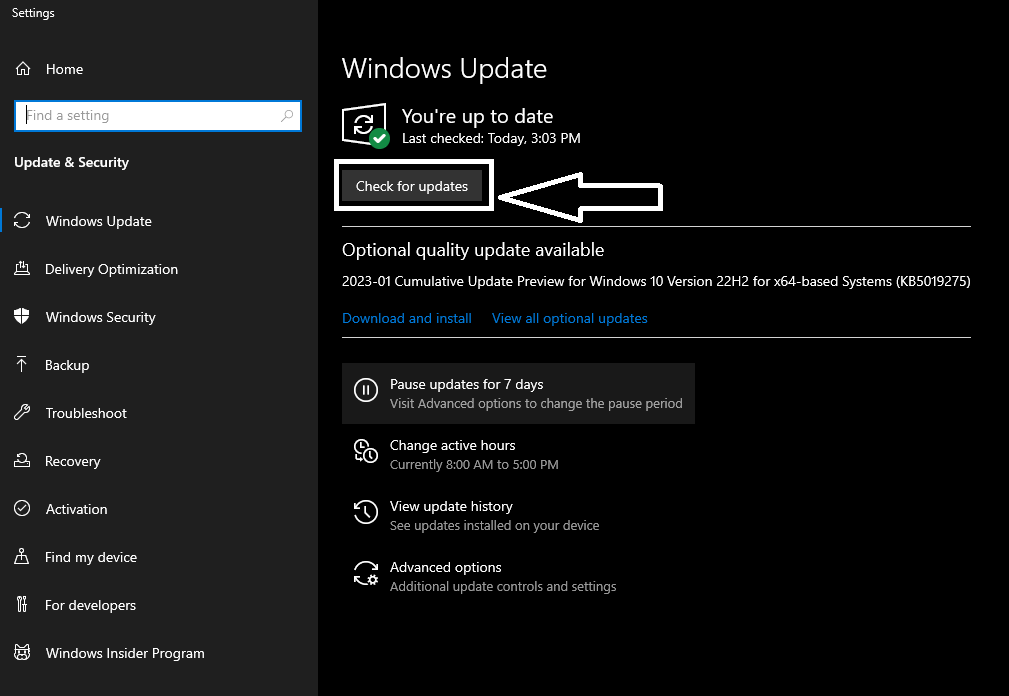Image resolution: width=1009 pixels, height=696 pixels.
Task: Click the Windows Security shield icon
Action: [22, 317]
